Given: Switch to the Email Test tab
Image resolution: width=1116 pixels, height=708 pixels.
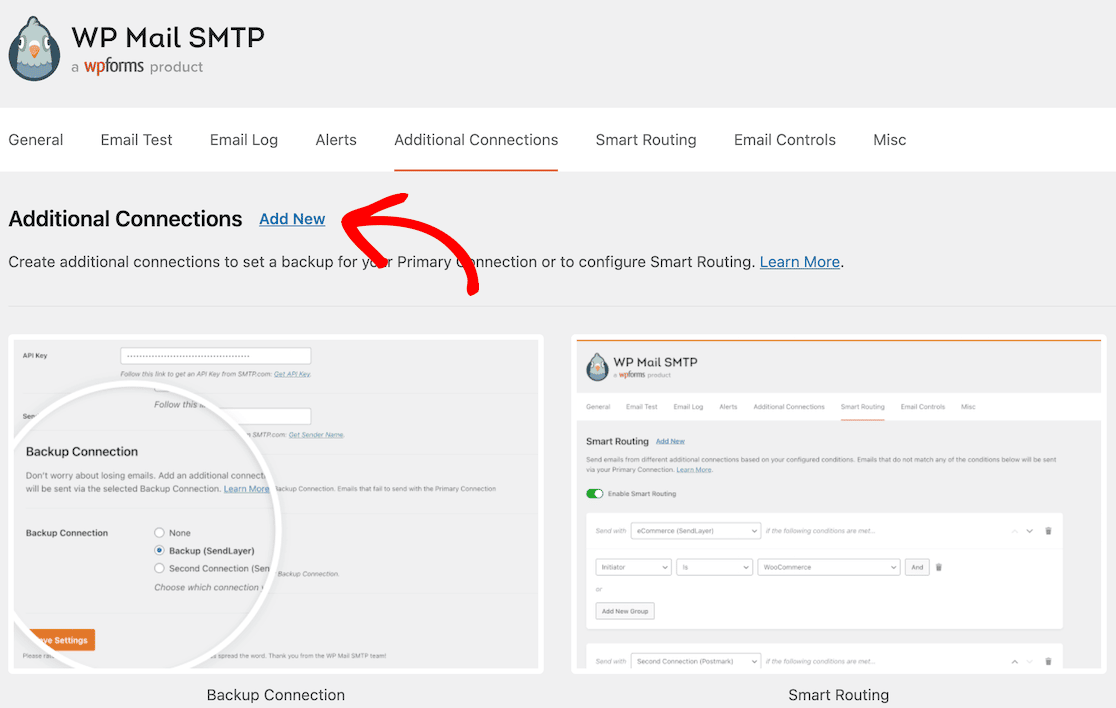Looking at the screenshot, I should pyautogui.click(x=137, y=140).
